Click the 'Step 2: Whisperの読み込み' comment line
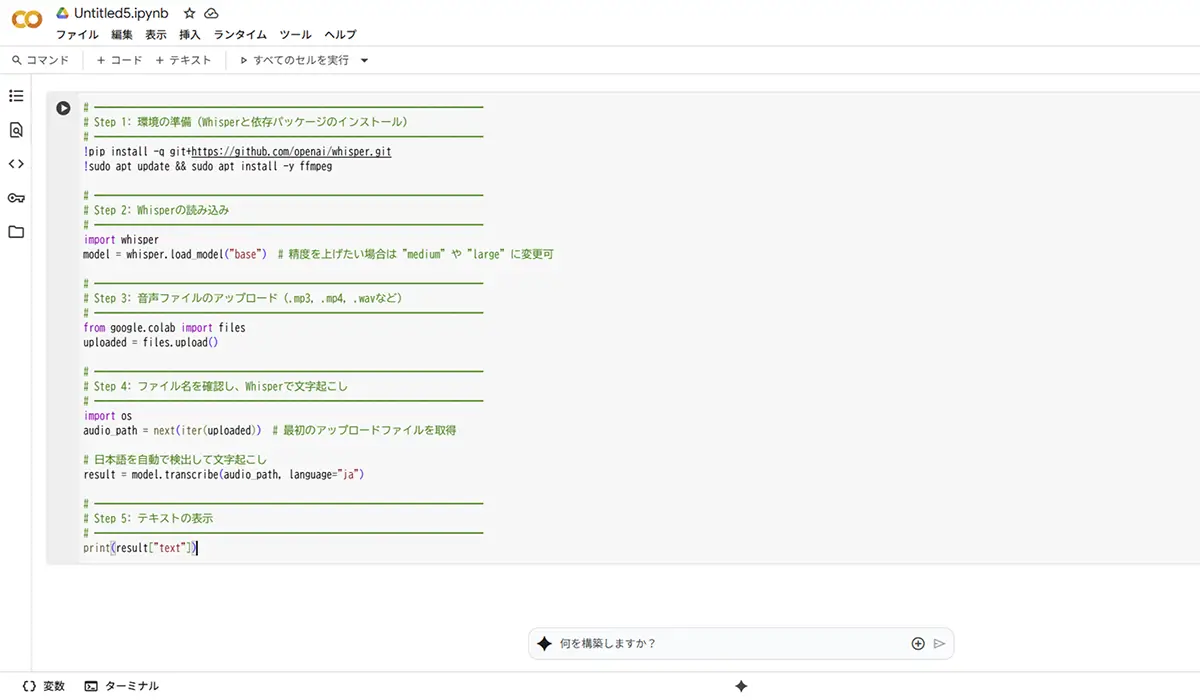The image size is (1200, 700). [157, 210]
